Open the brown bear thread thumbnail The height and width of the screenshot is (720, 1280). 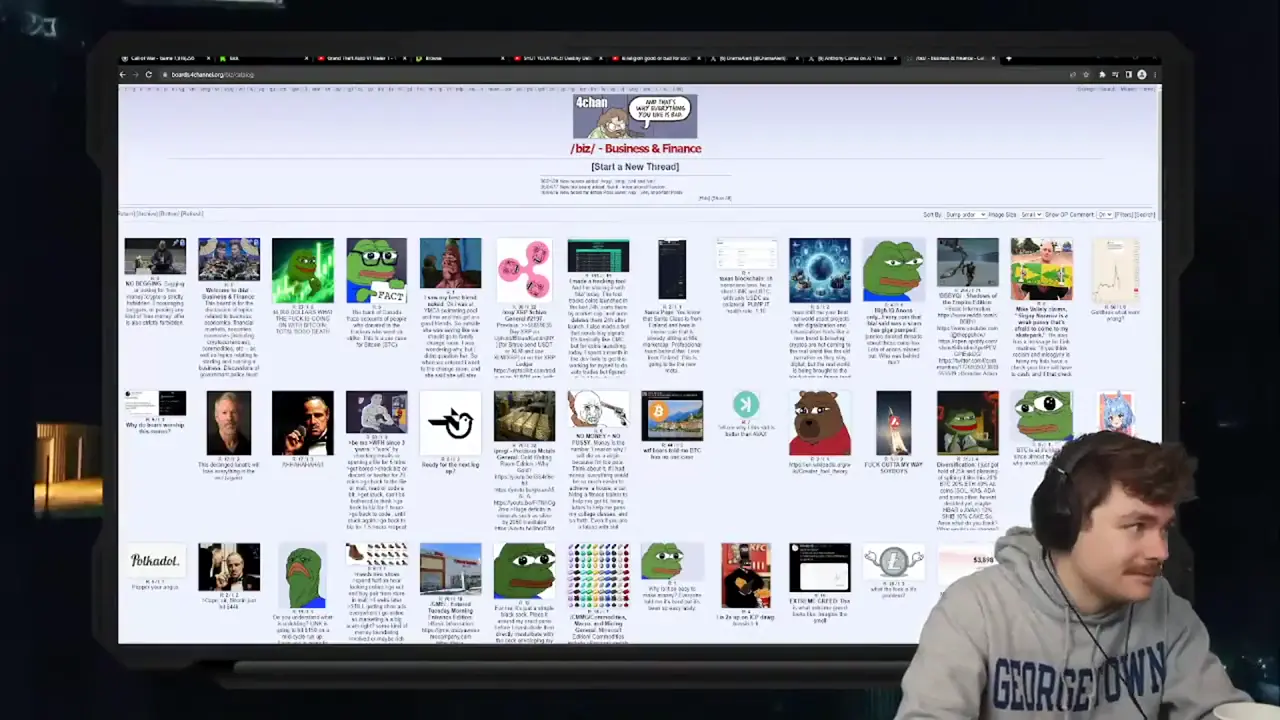click(x=819, y=423)
